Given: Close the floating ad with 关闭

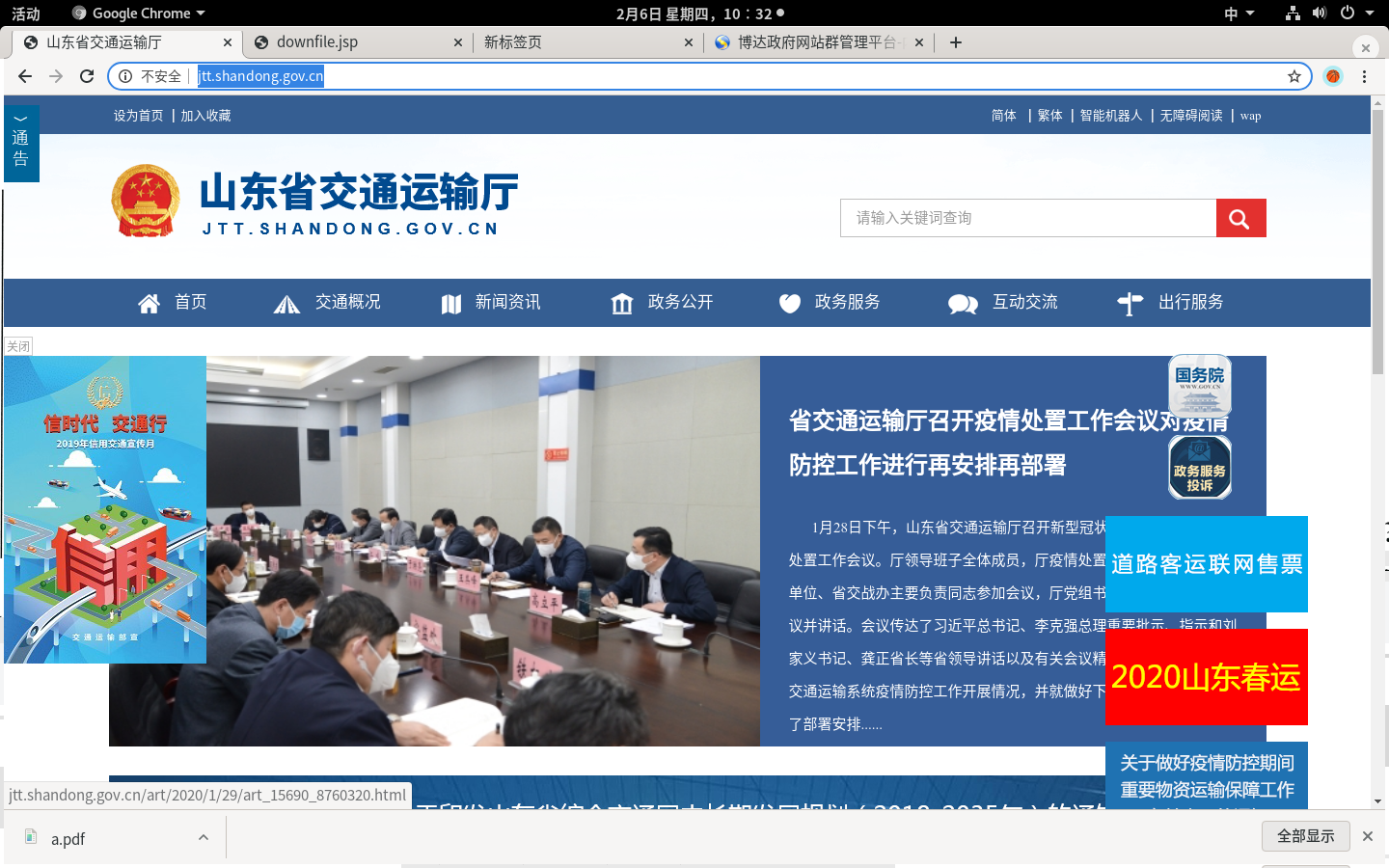Looking at the screenshot, I should pos(18,346).
